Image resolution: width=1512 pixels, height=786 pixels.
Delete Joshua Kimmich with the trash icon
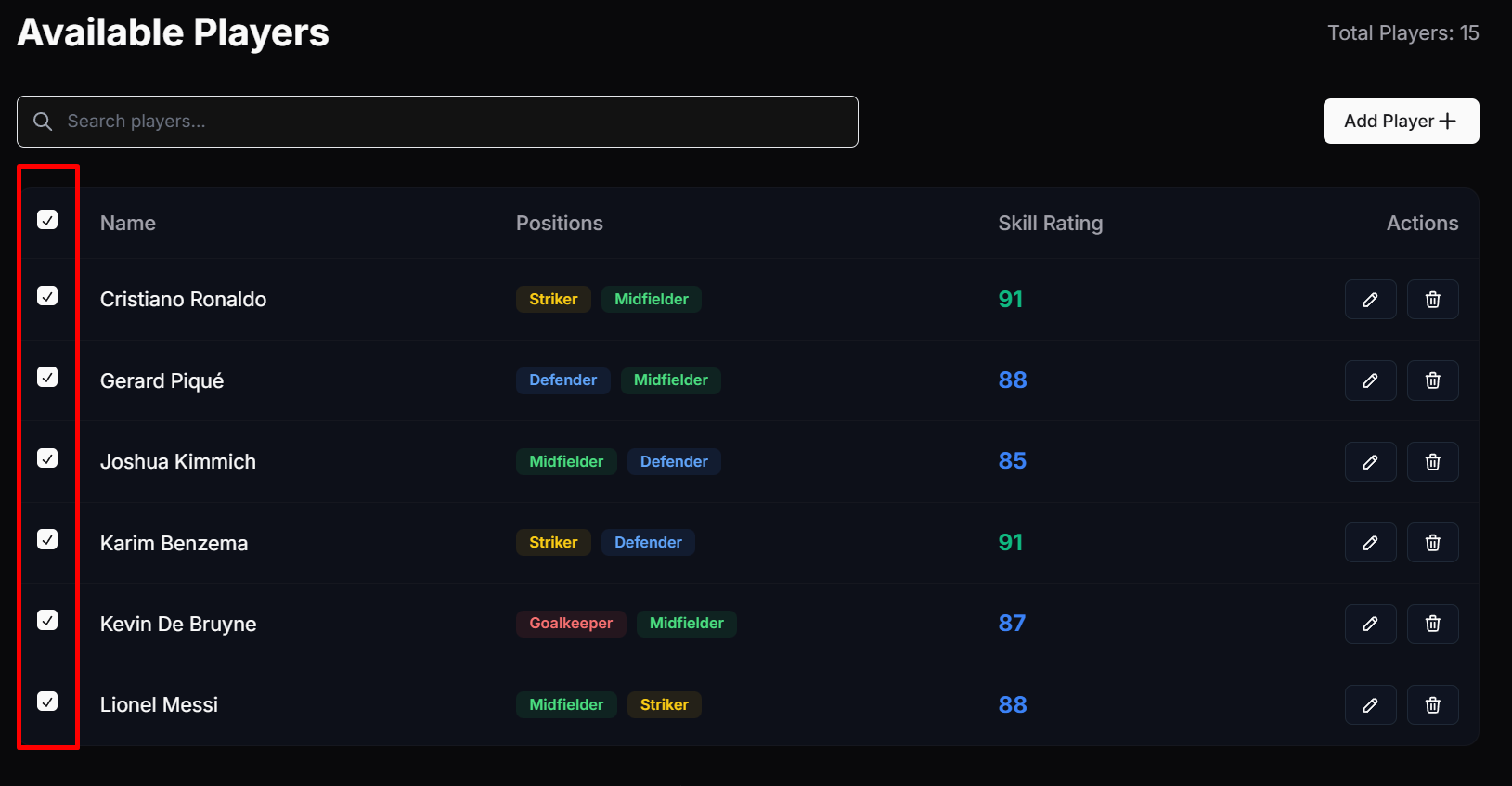pos(1432,462)
